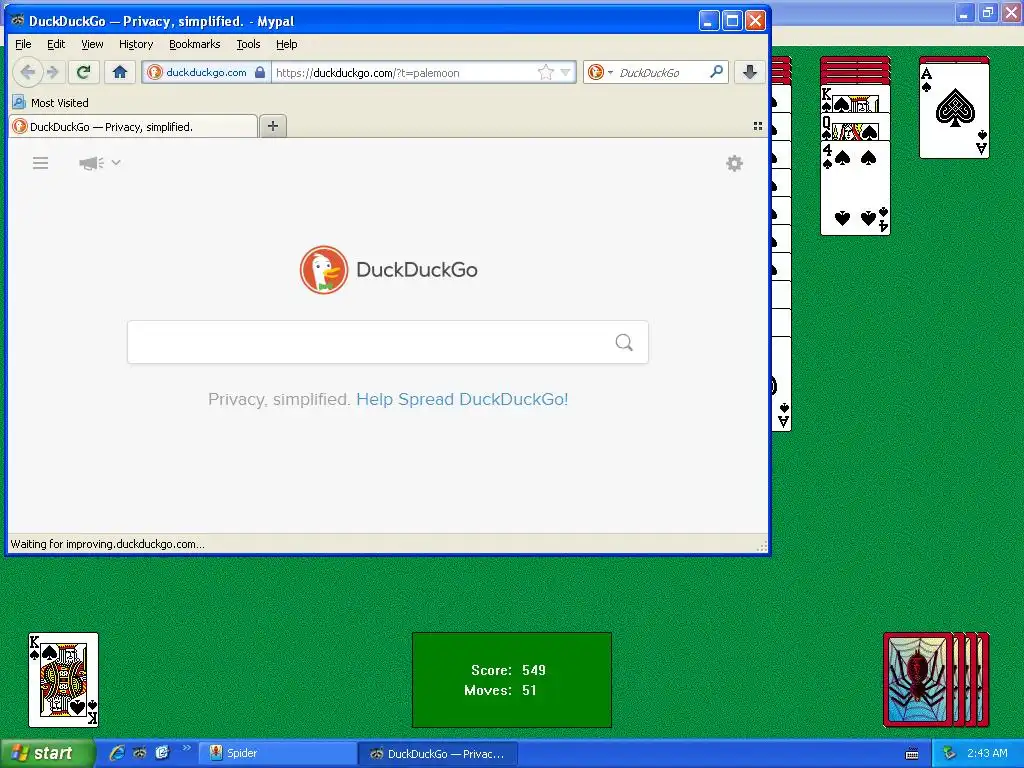
Task: Open DuckDuckGo hamburger menu
Action: point(40,163)
